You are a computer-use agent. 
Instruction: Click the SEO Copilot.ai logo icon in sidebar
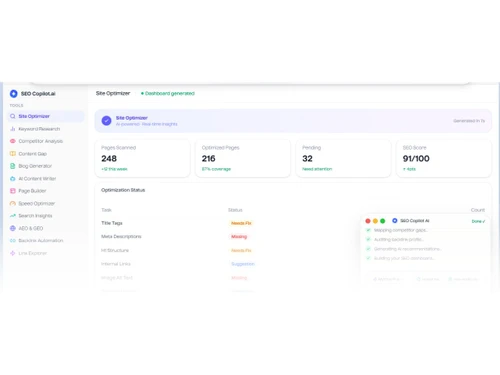tap(14, 94)
